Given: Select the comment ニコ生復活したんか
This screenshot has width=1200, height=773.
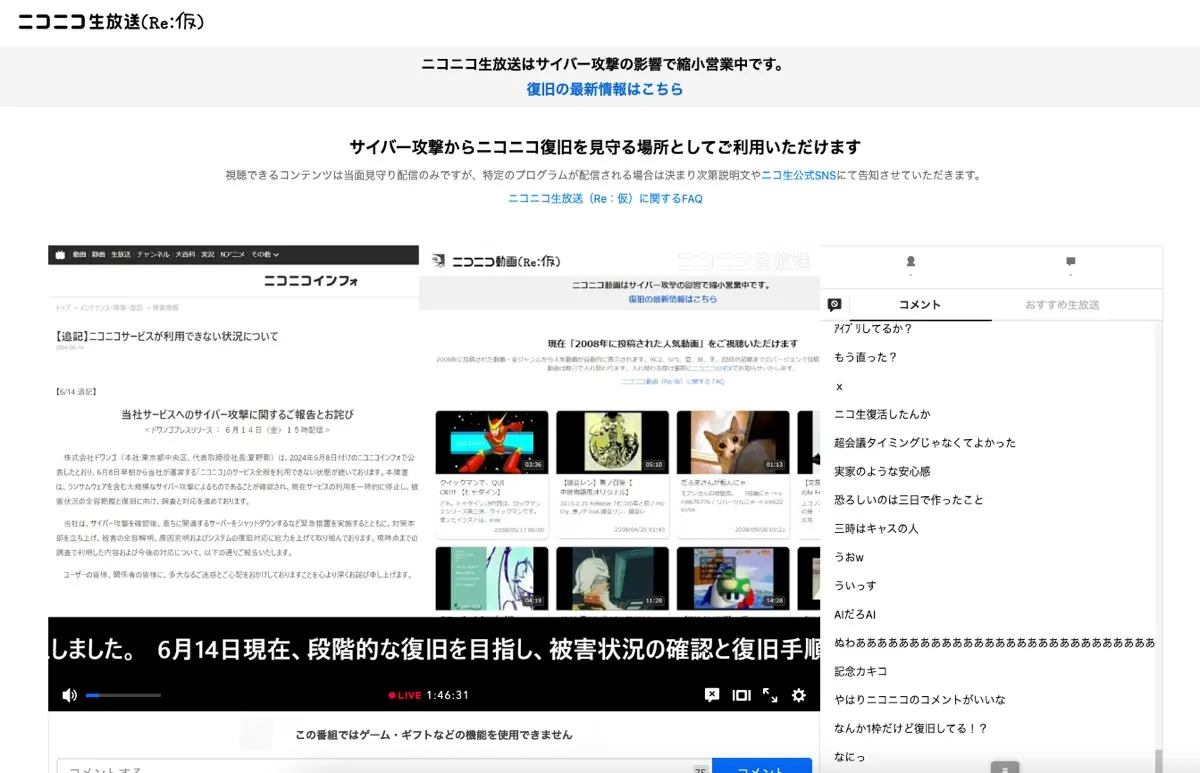Looking at the screenshot, I should (x=882, y=414).
